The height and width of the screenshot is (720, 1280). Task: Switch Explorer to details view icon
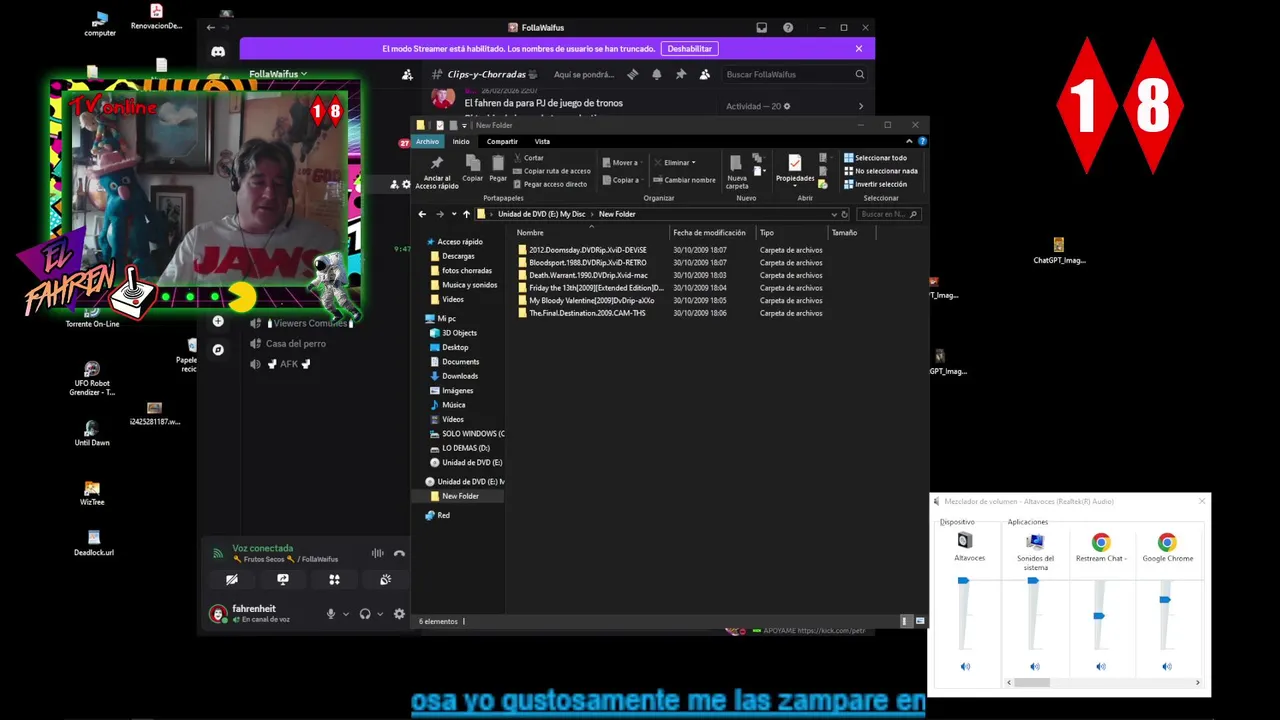[x=906, y=621]
